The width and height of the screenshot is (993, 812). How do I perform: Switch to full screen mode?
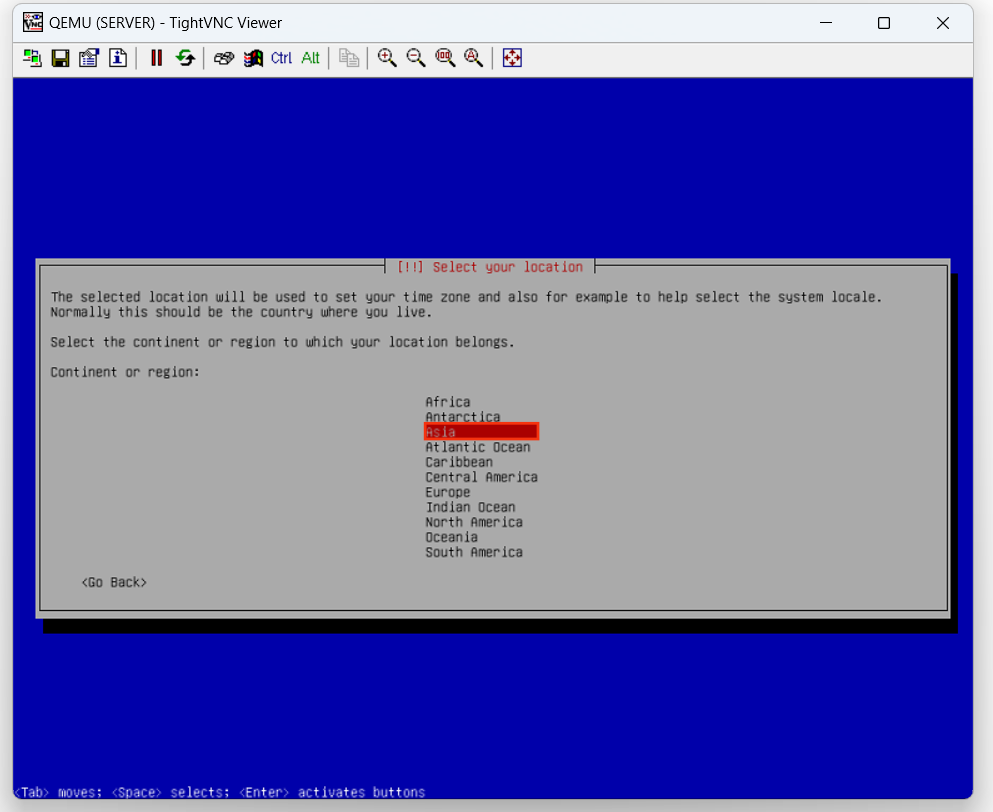[x=512, y=58]
